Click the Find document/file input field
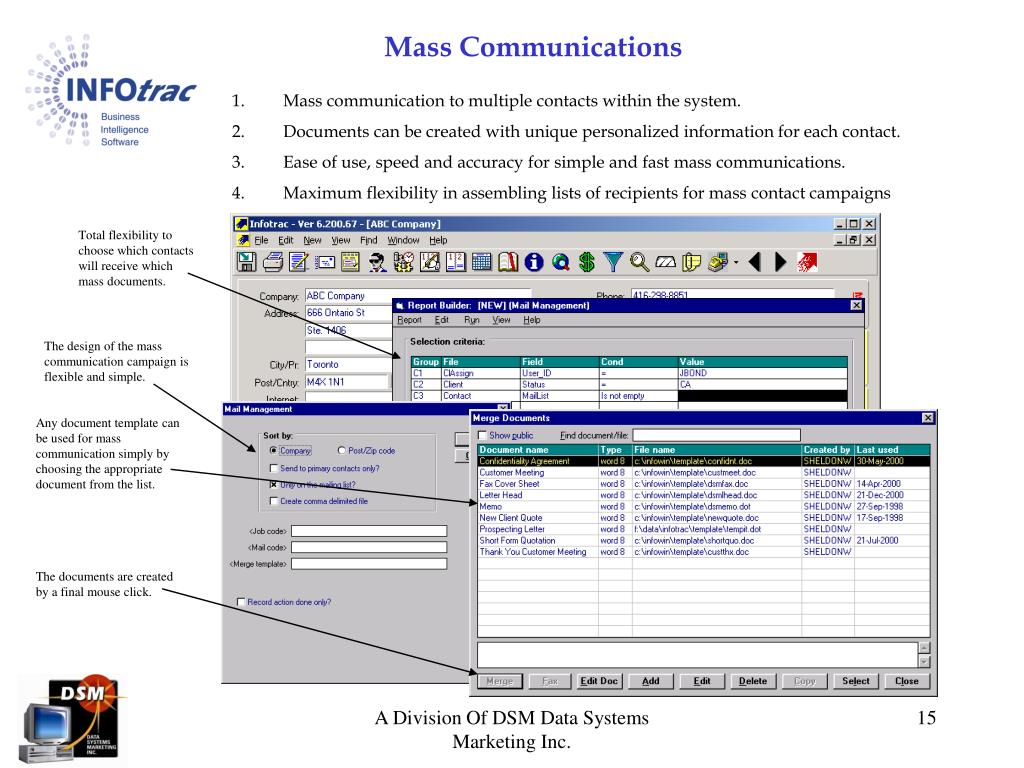The width and height of the screenshot is (1024, 768). click(x=716, y=435)
